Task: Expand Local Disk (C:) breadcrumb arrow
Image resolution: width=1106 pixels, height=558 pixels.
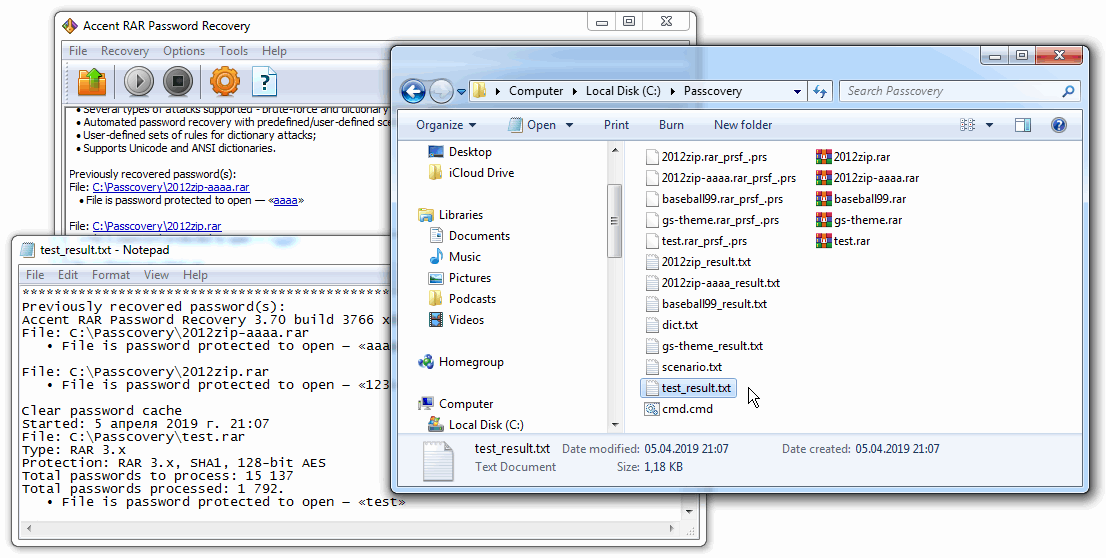Action: [673, 92]
